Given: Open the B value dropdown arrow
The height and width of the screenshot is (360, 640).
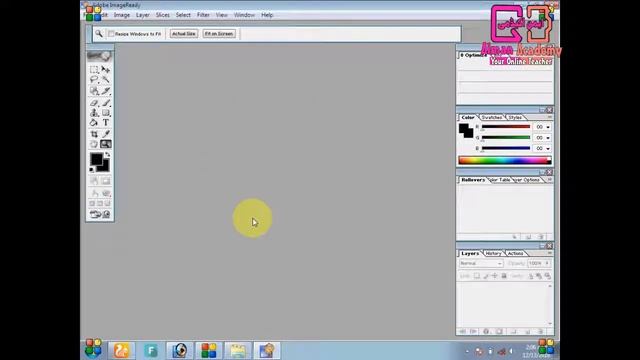Looking at the screenshot, I should tap(548, 149).
